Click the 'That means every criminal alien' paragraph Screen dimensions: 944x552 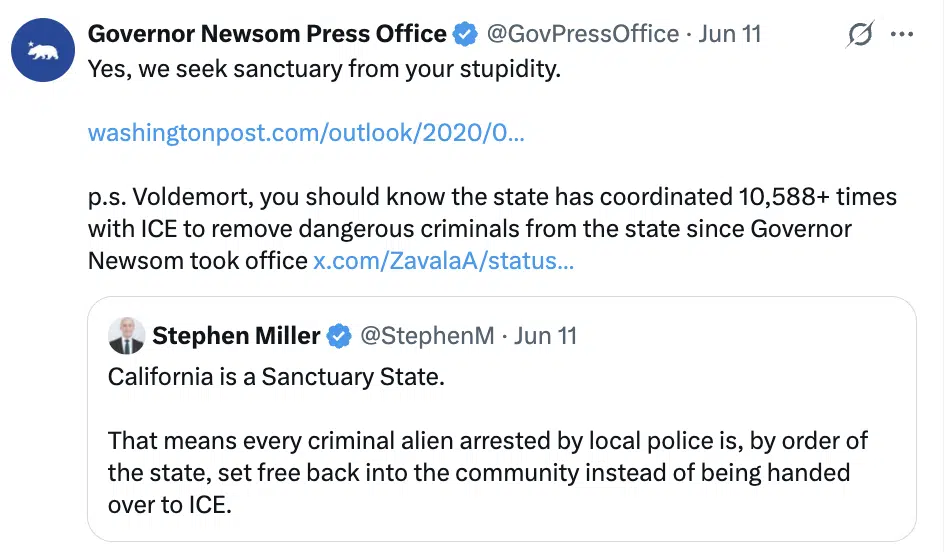[x=488, y=473]
